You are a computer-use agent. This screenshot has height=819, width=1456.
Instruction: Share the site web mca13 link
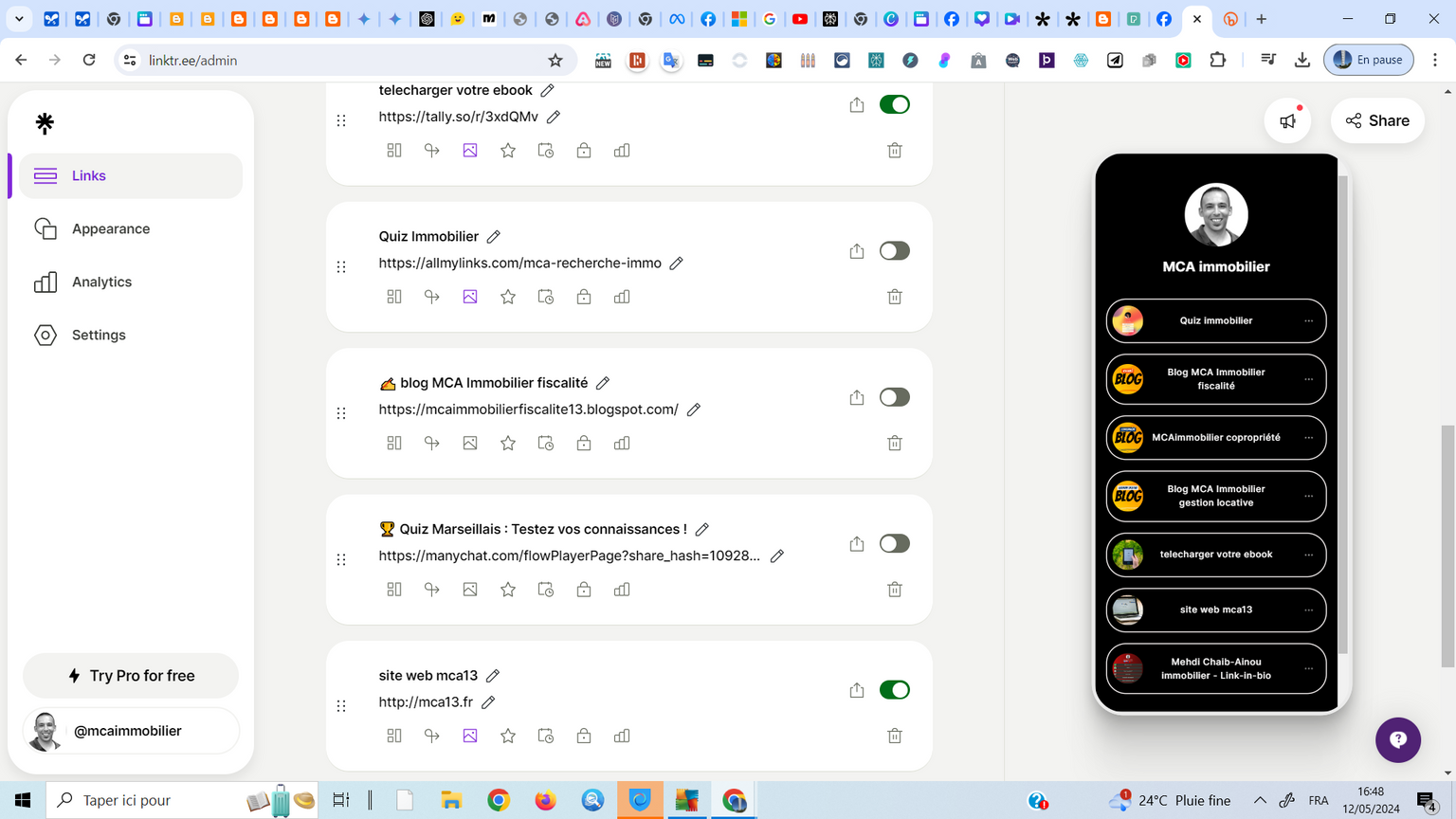click(857, 690)
